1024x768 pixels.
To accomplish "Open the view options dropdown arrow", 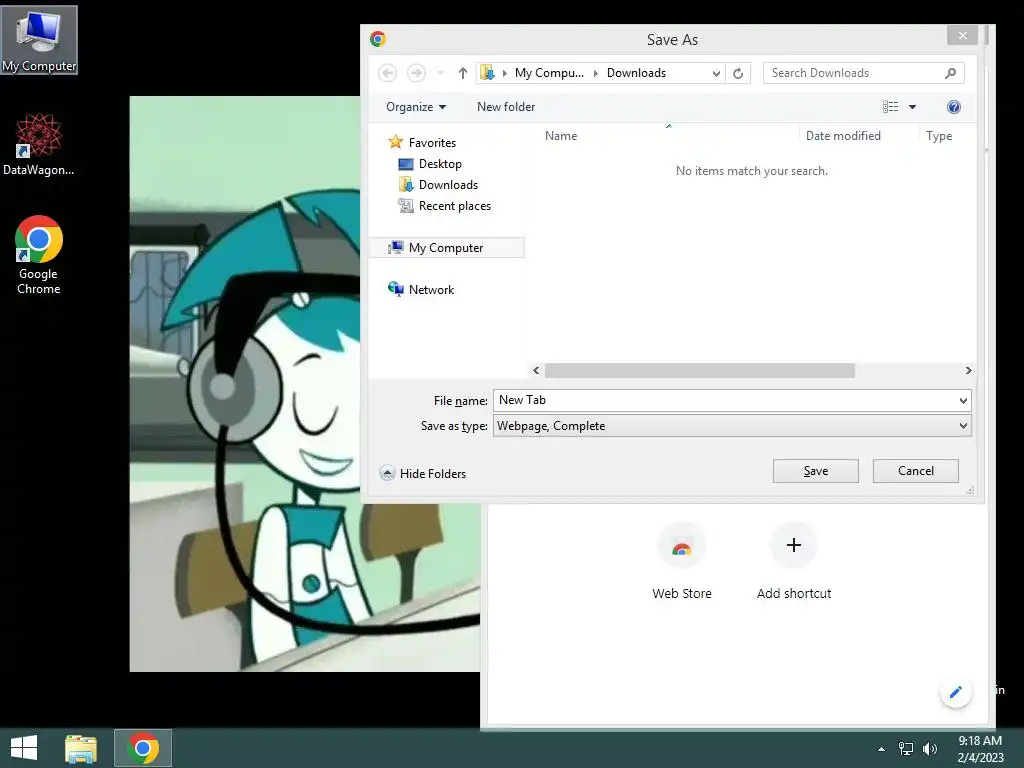I will tap(912, 107).
